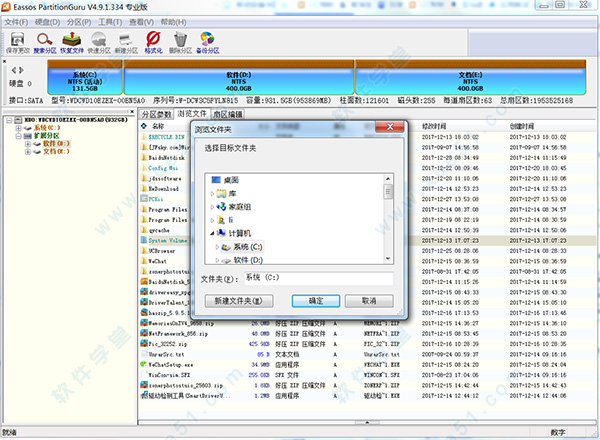This screenshot has width=600, height=440.
Task: Select 扩展分区 in the disk tree
Action: tap(47, 136)
